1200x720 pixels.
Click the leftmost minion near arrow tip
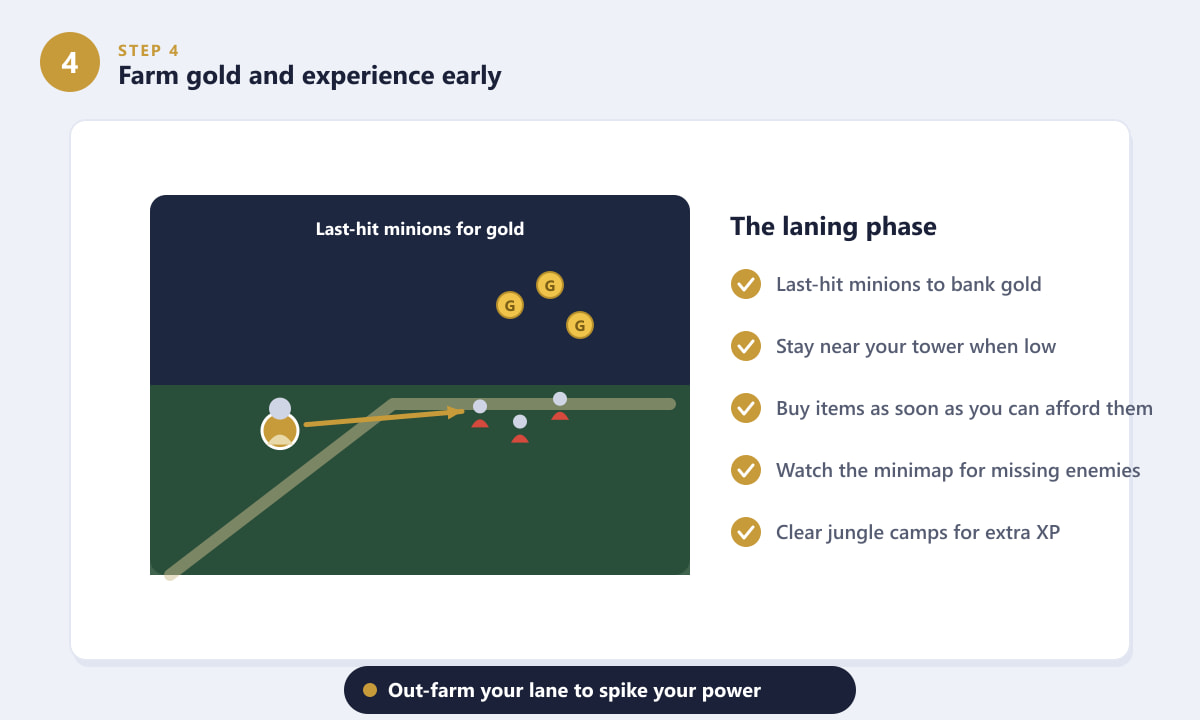[x=480, y=415]
